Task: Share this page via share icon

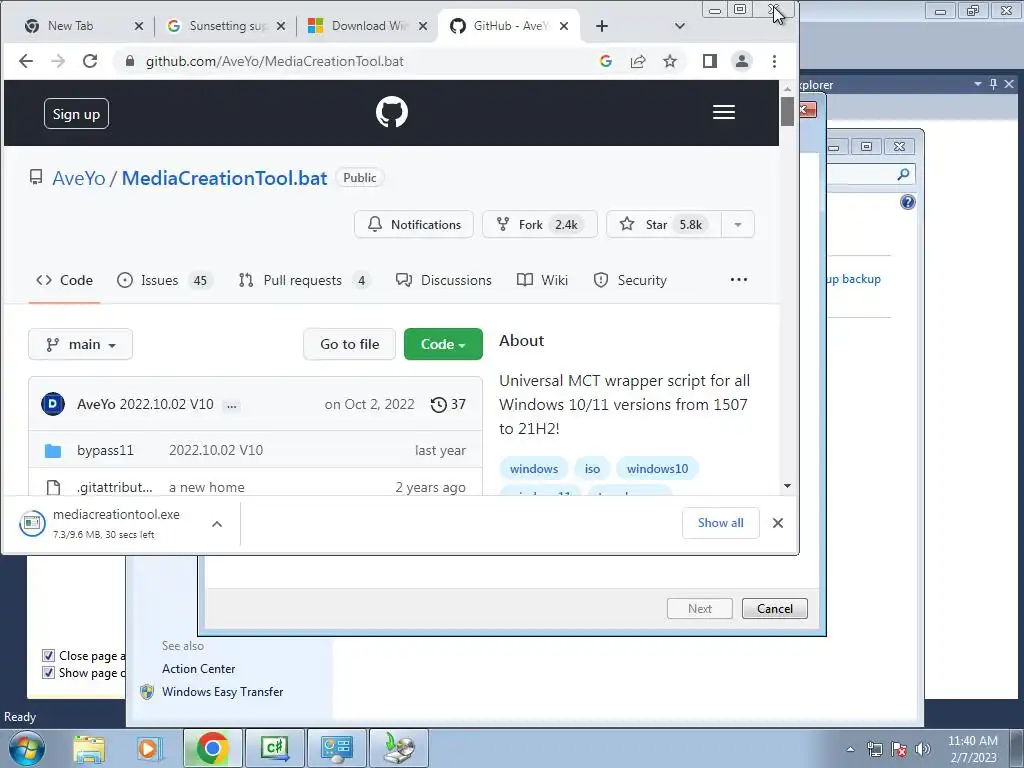Action: (x=638, y=61)
